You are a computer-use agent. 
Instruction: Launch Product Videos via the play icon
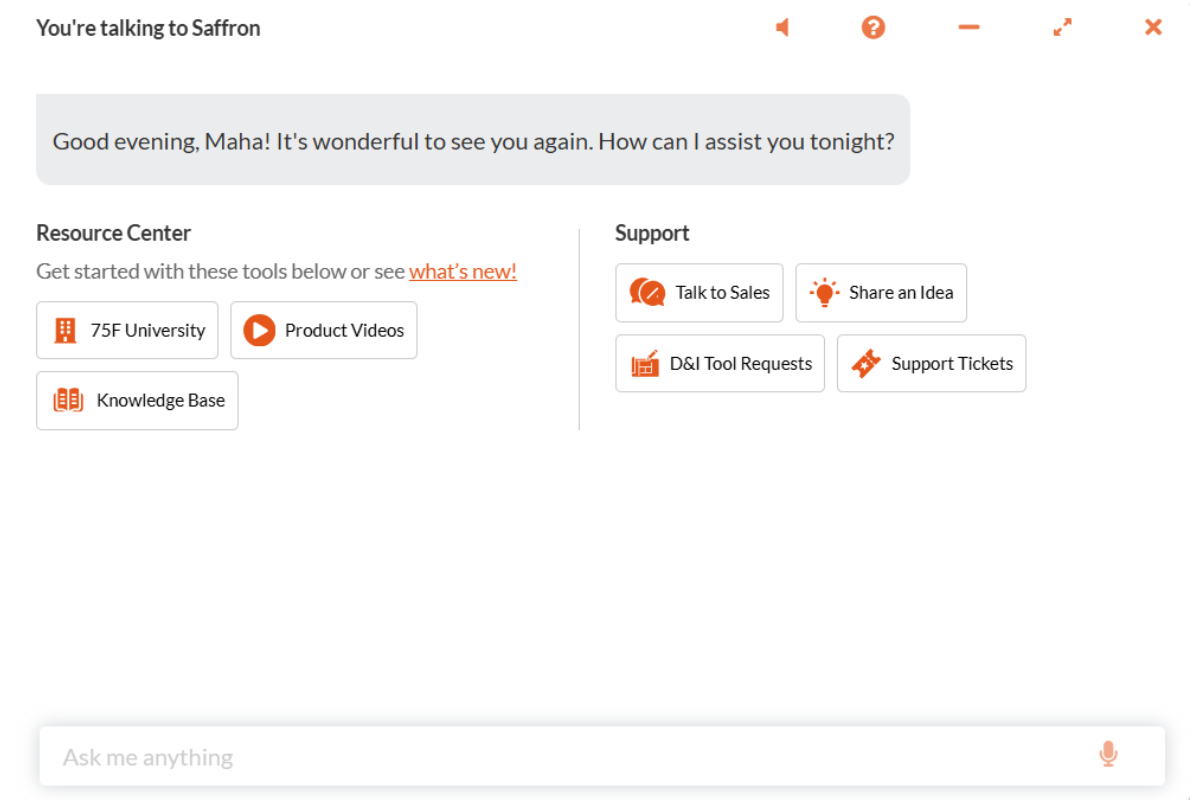pyautogui.click(x=259, y=331)
